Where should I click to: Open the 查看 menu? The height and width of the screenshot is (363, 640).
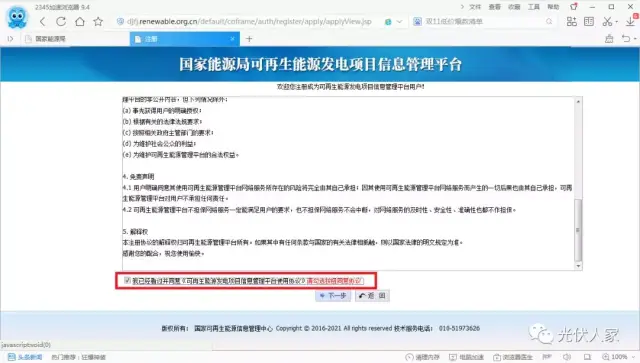click(495, 7)
